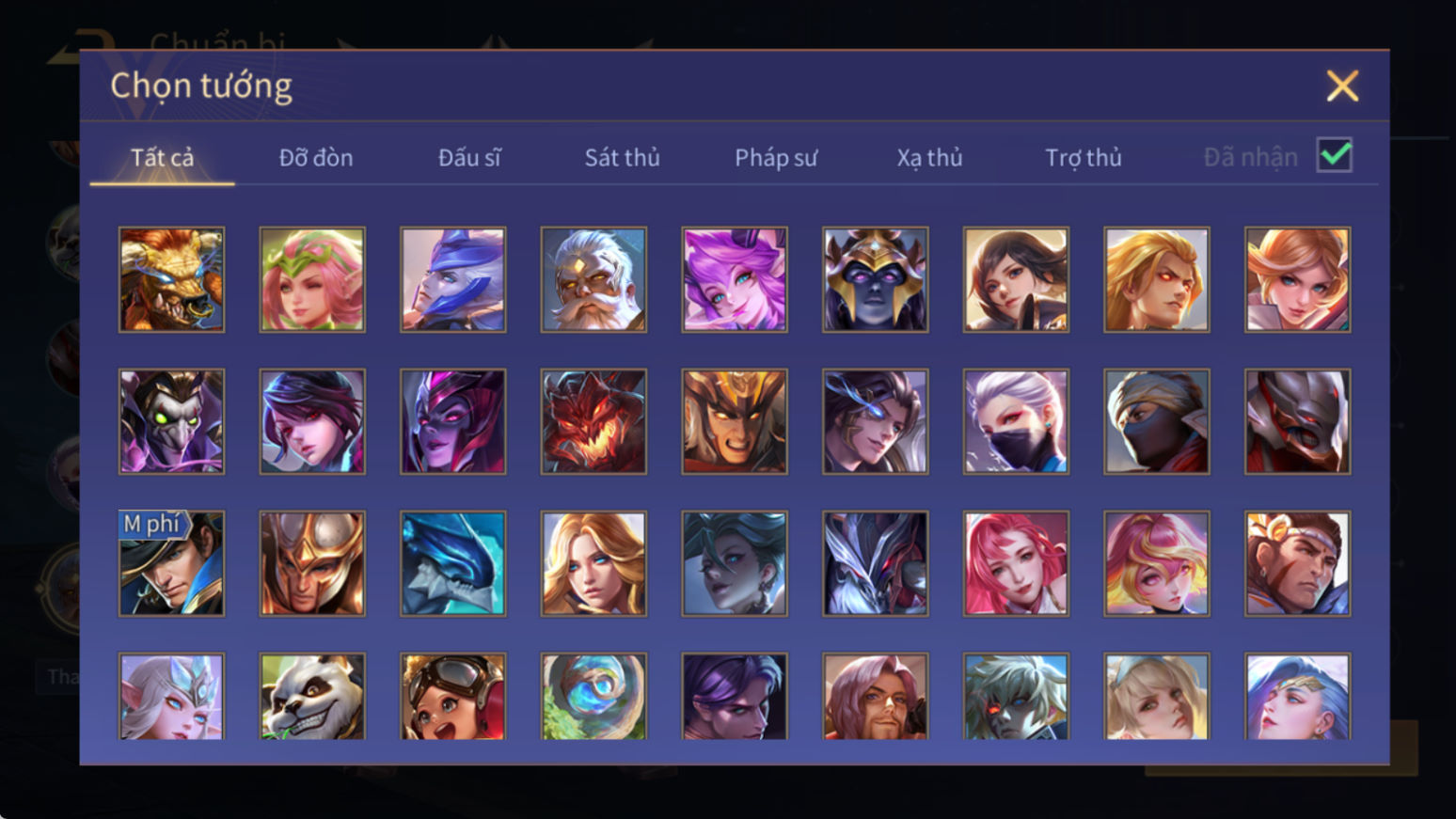1456x819 pixels.
Task: Toggle the 'Đã nhận' checkbox
Action: click(x=1335, y=155)
